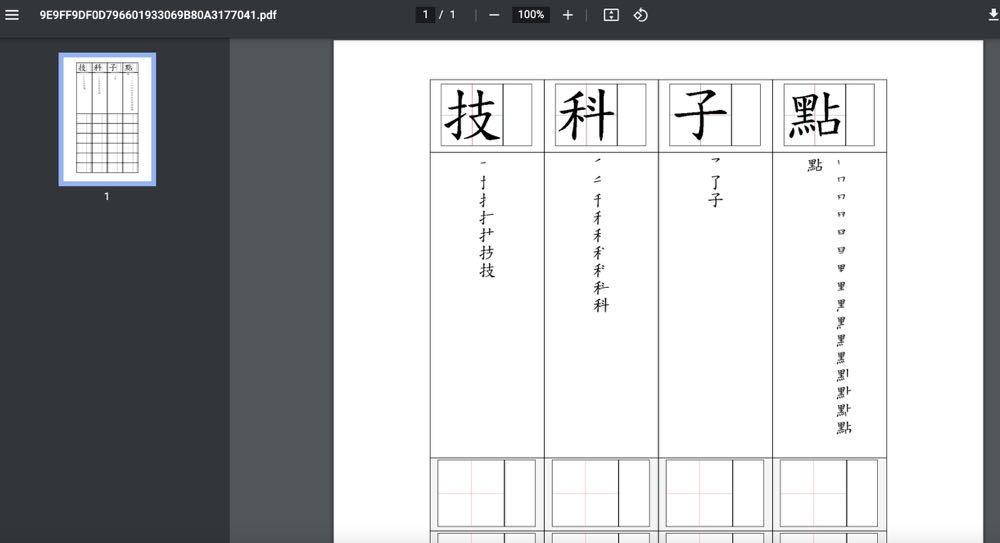Click the large 技 character box
Image resolution: width=1000 pixels, height=543 pixels.
click(x=473, y=115)
